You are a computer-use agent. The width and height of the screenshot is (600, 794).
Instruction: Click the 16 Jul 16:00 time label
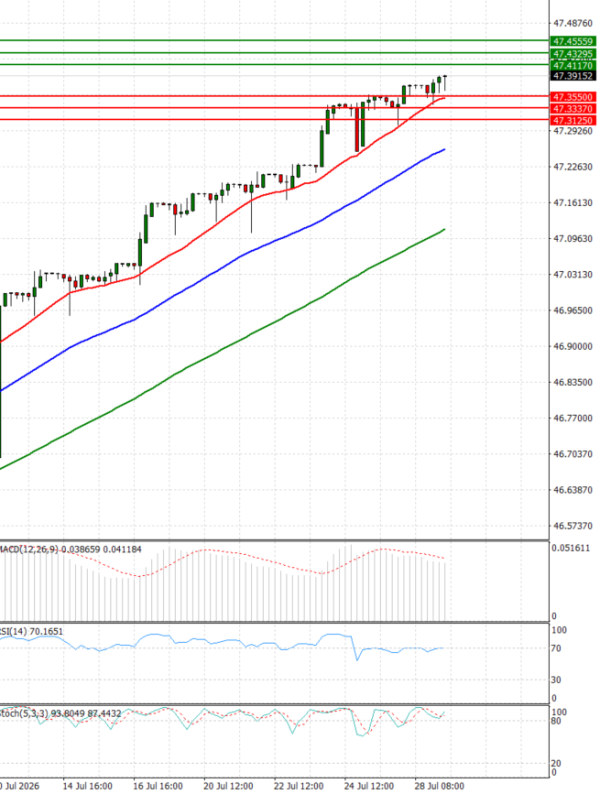(158, 786)
